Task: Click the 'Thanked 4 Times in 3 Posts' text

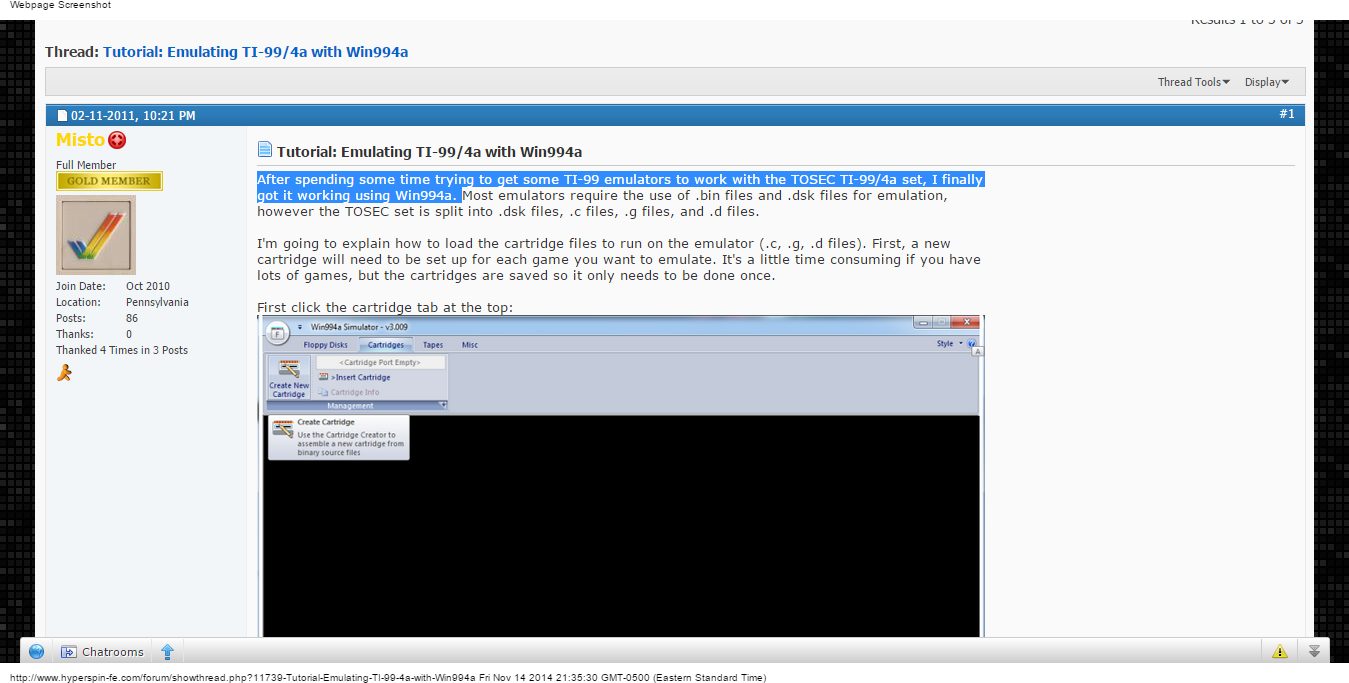Action: (122, 350)
